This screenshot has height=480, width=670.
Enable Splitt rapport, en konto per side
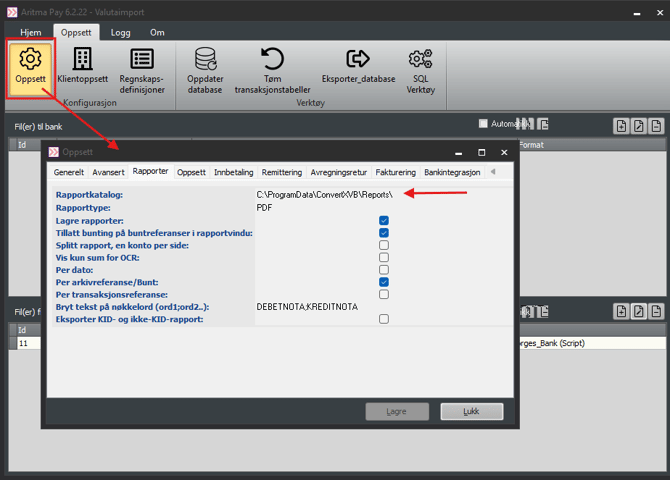(384, 245)
